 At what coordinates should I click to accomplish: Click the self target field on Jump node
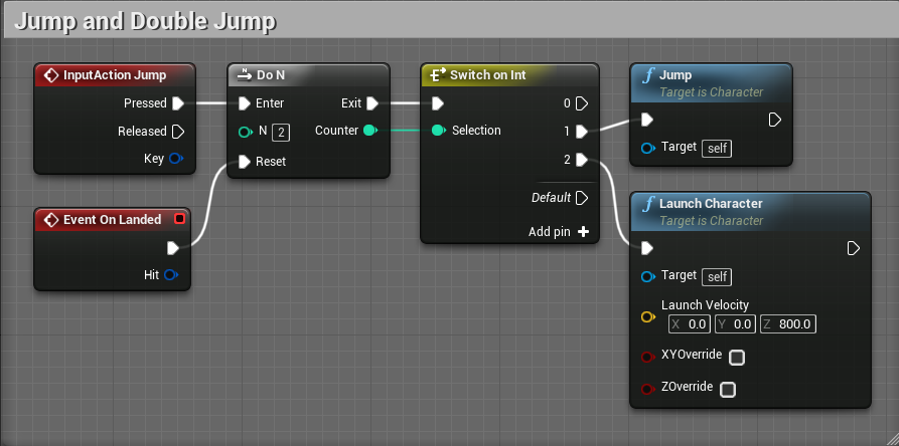717,148
